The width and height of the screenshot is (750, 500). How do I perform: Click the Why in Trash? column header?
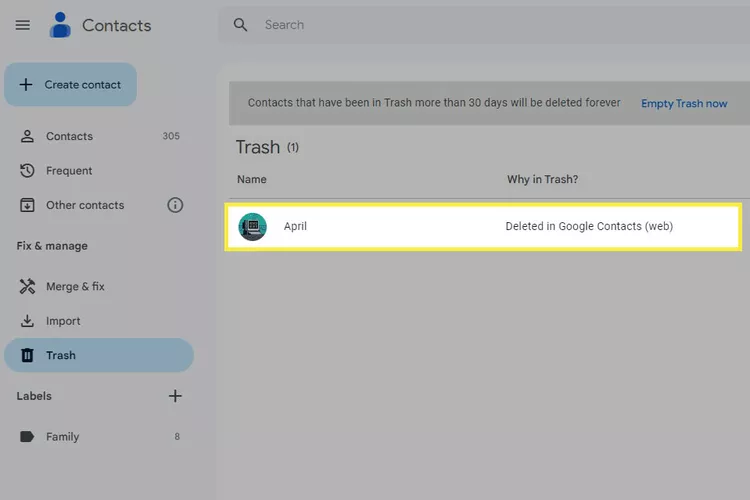(542, 180)
